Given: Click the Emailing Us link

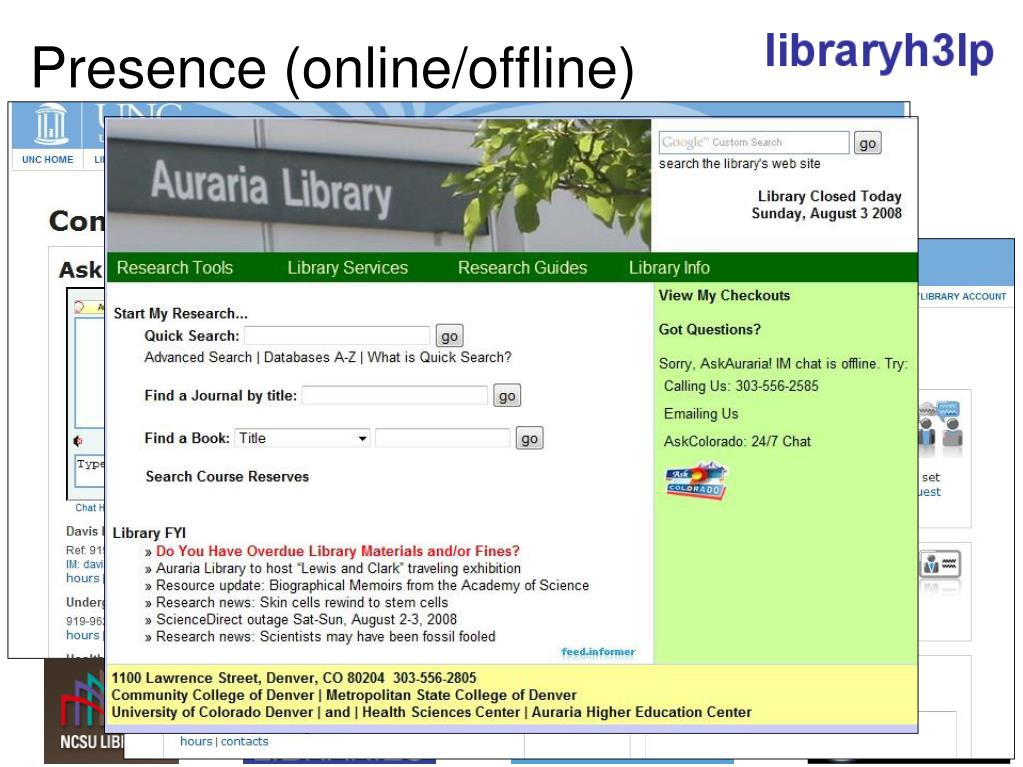Looking at the screenshot, I should tap(701, 414).
